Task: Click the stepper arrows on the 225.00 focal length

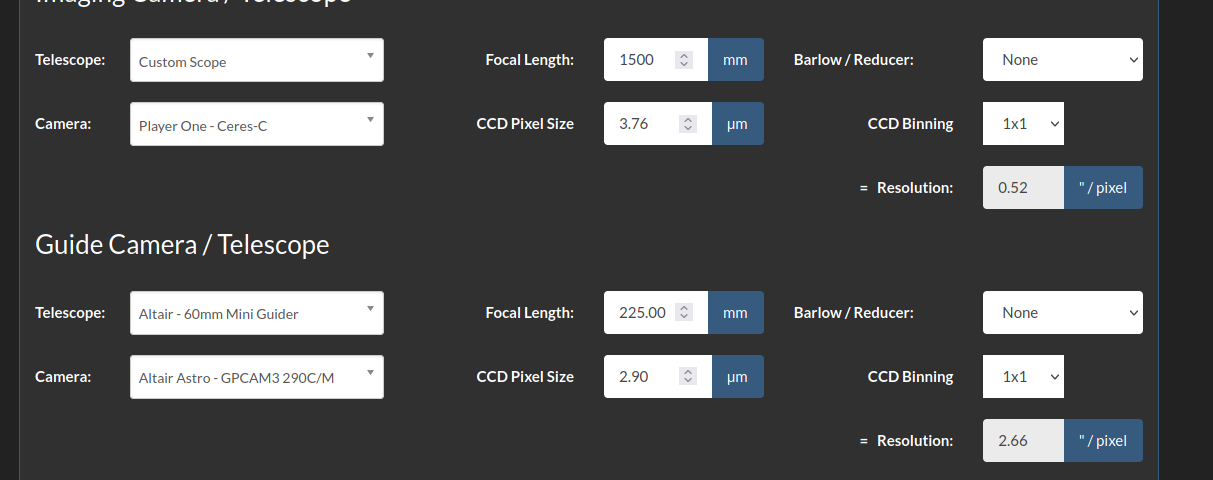Action: 684,313
